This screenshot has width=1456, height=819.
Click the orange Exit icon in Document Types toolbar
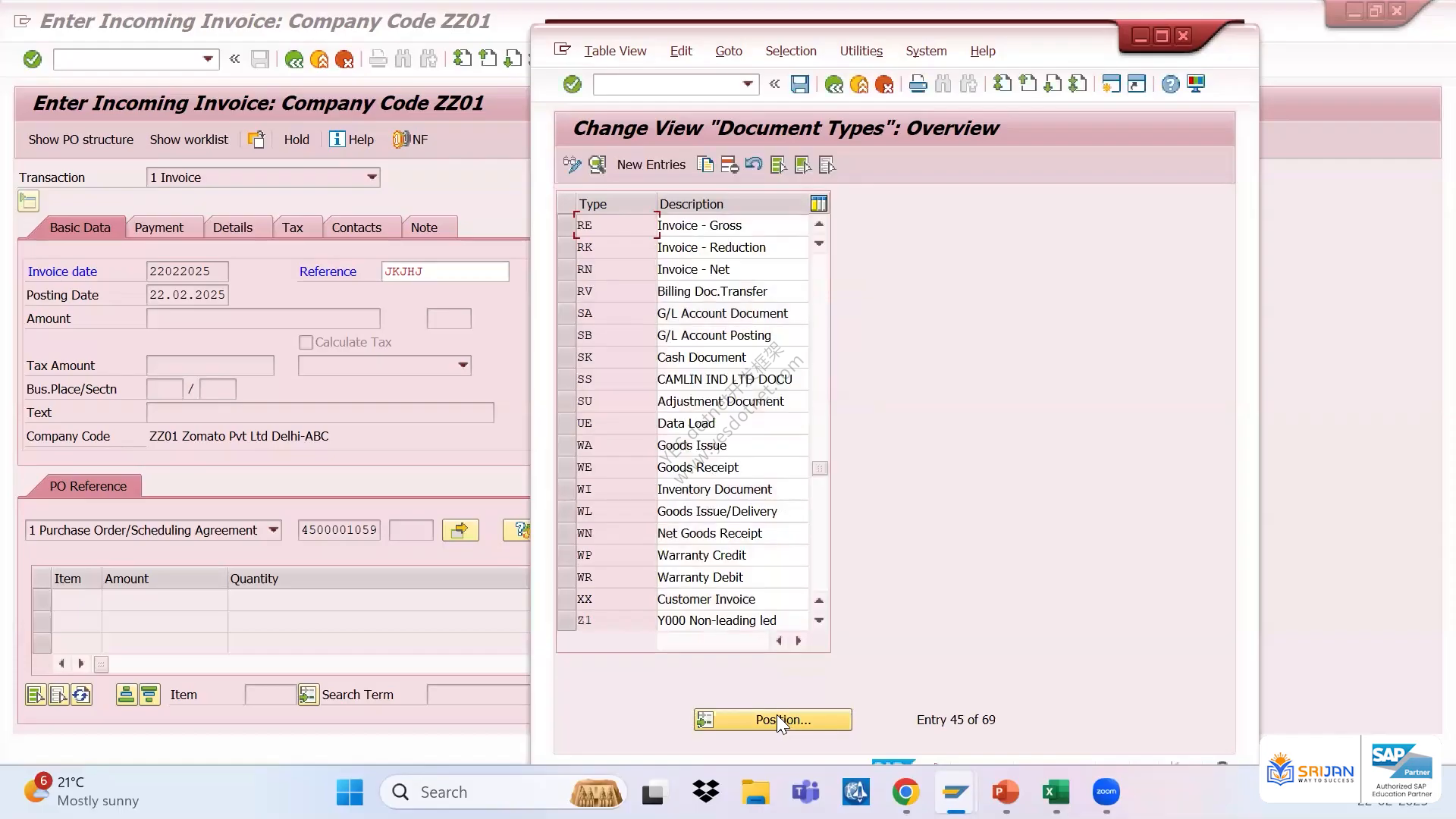click(x=859, y=84)
